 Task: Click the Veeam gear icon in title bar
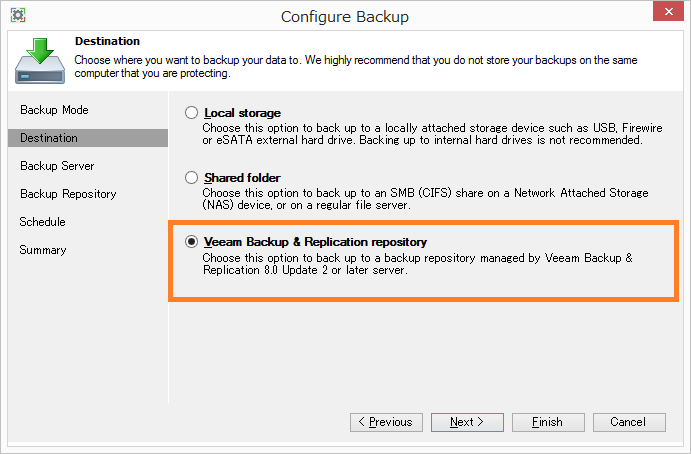tap(18, 15)
